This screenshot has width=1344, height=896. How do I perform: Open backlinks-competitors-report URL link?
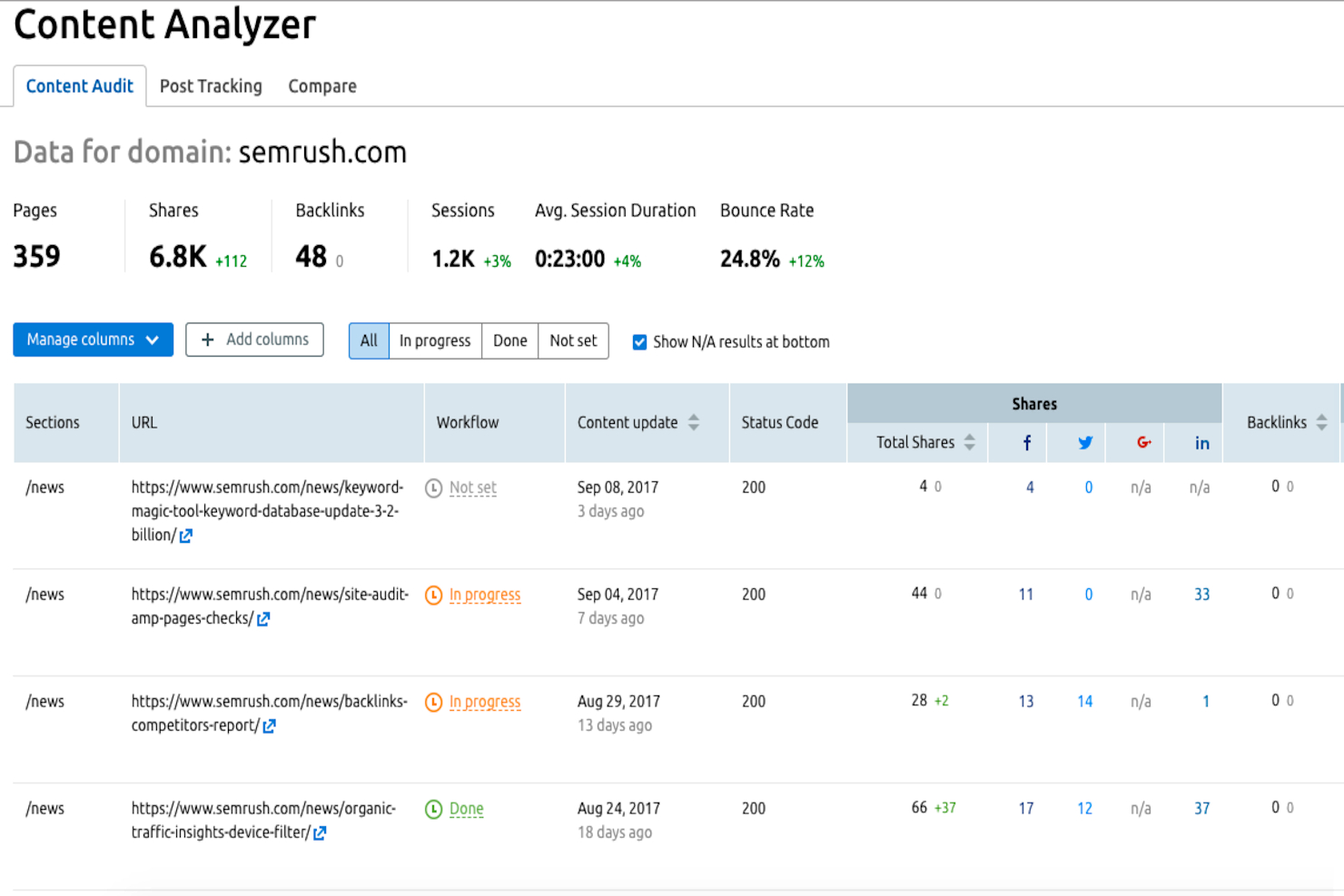pos(270,714)
